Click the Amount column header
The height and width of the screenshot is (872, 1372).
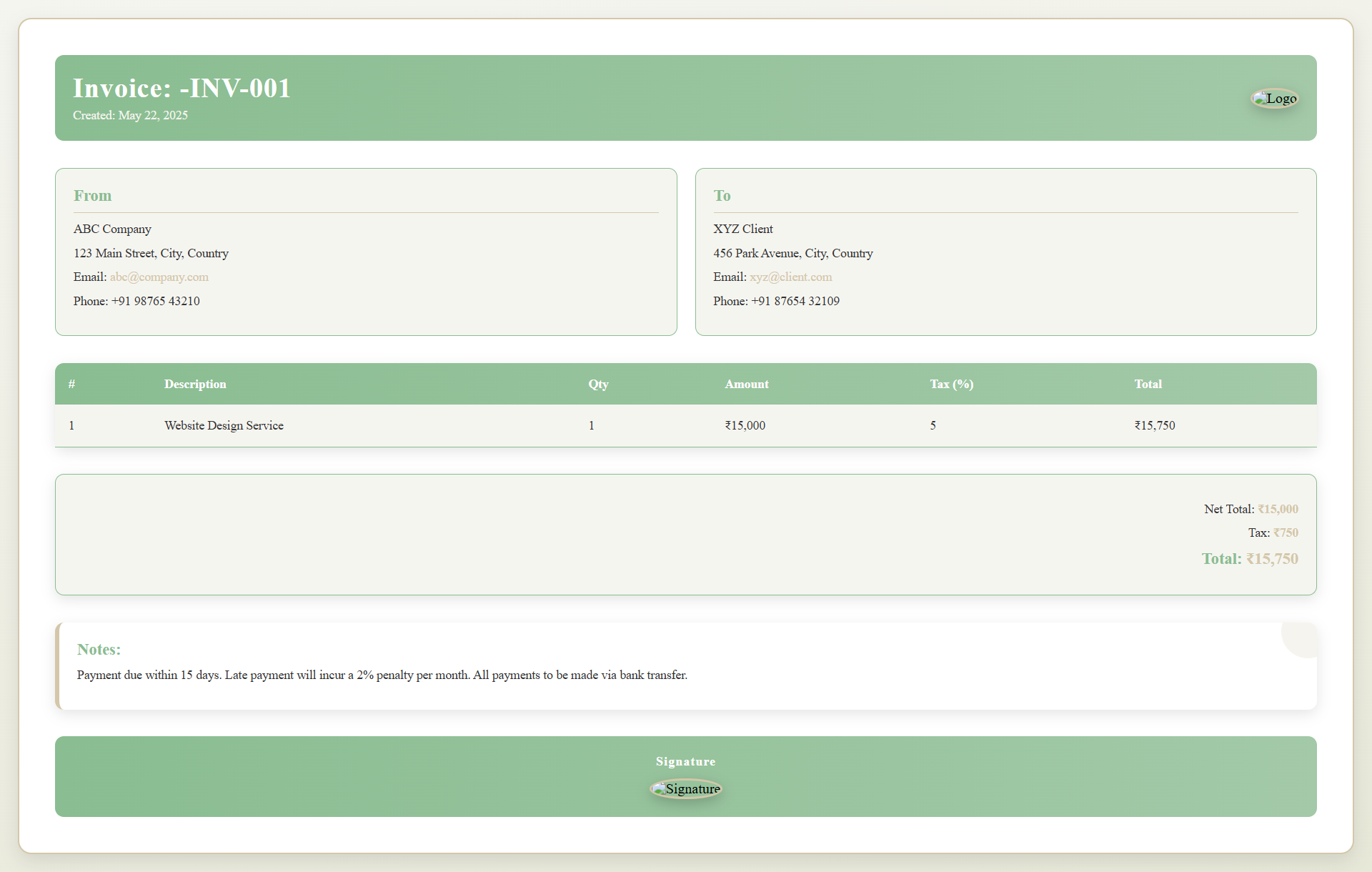pyautogui.click(x=746, y=385)
